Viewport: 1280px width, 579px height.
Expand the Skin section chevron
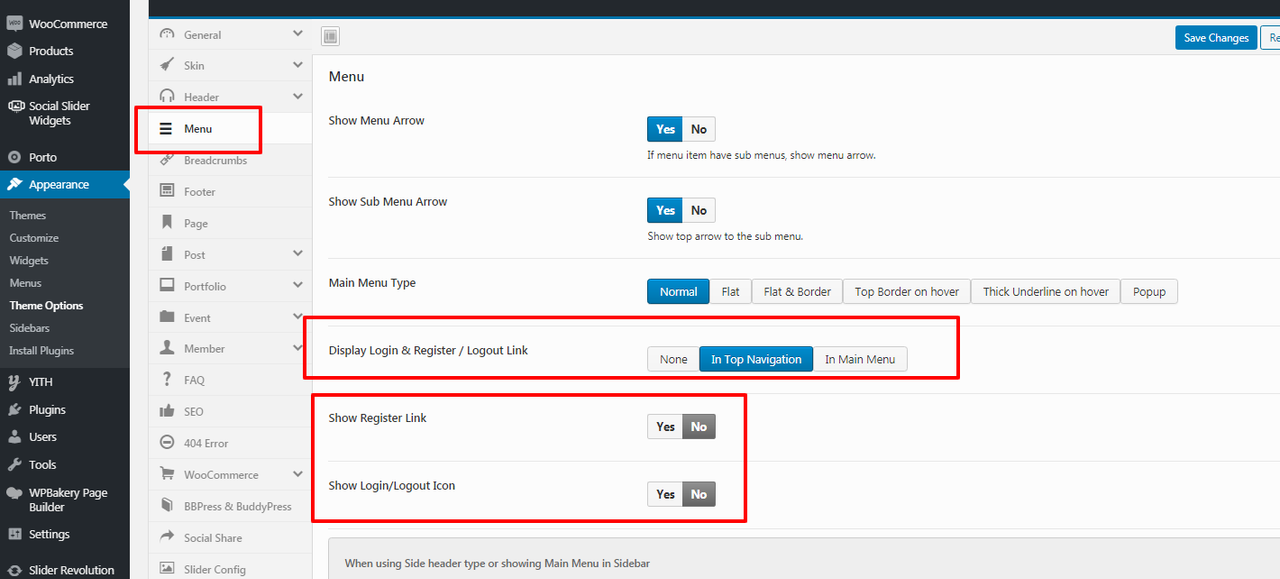(x=298, y=65)
